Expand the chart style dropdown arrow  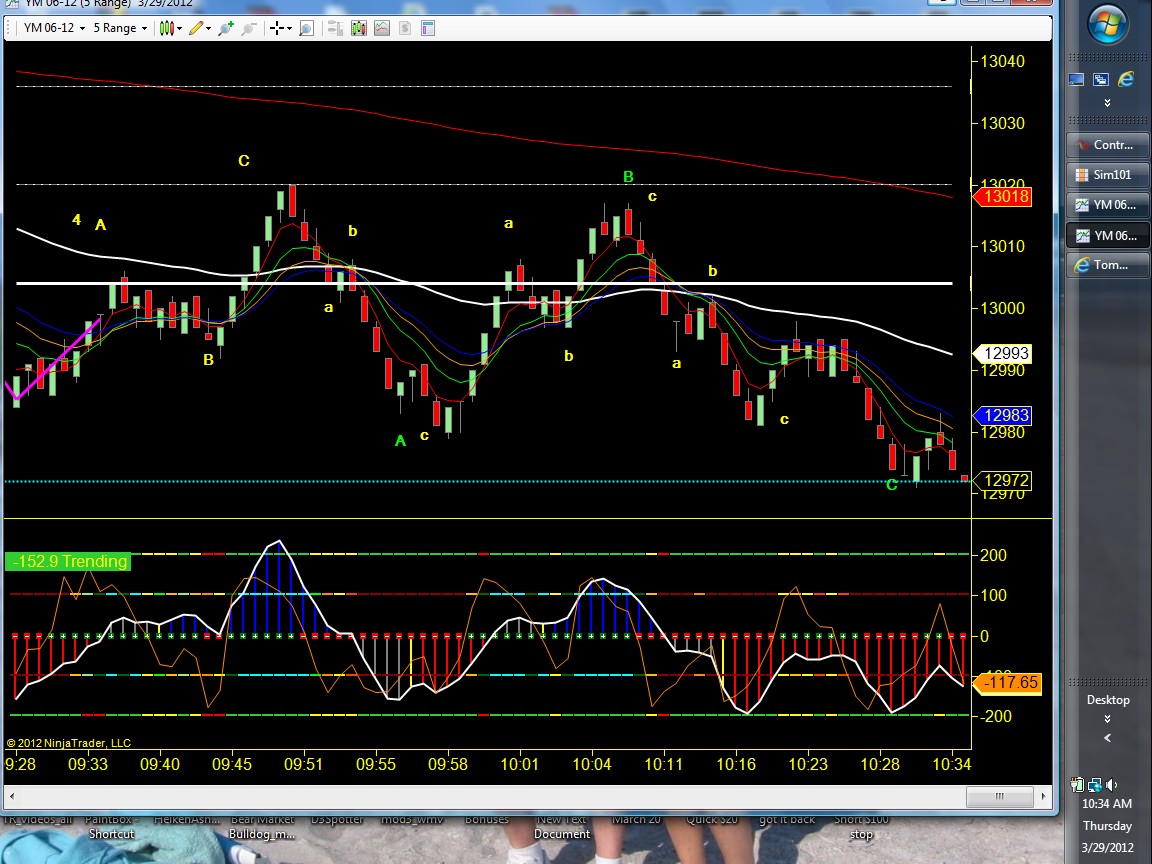179,29
